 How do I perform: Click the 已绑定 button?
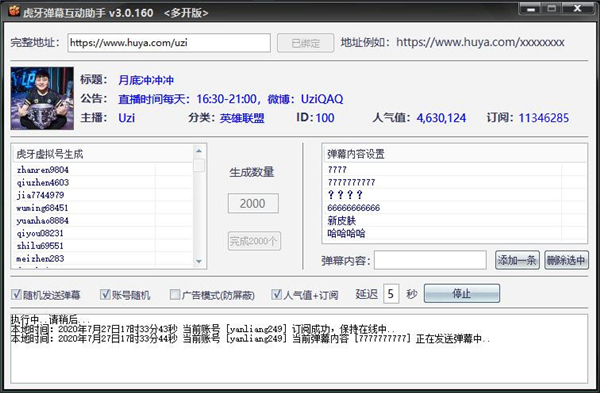305,43
